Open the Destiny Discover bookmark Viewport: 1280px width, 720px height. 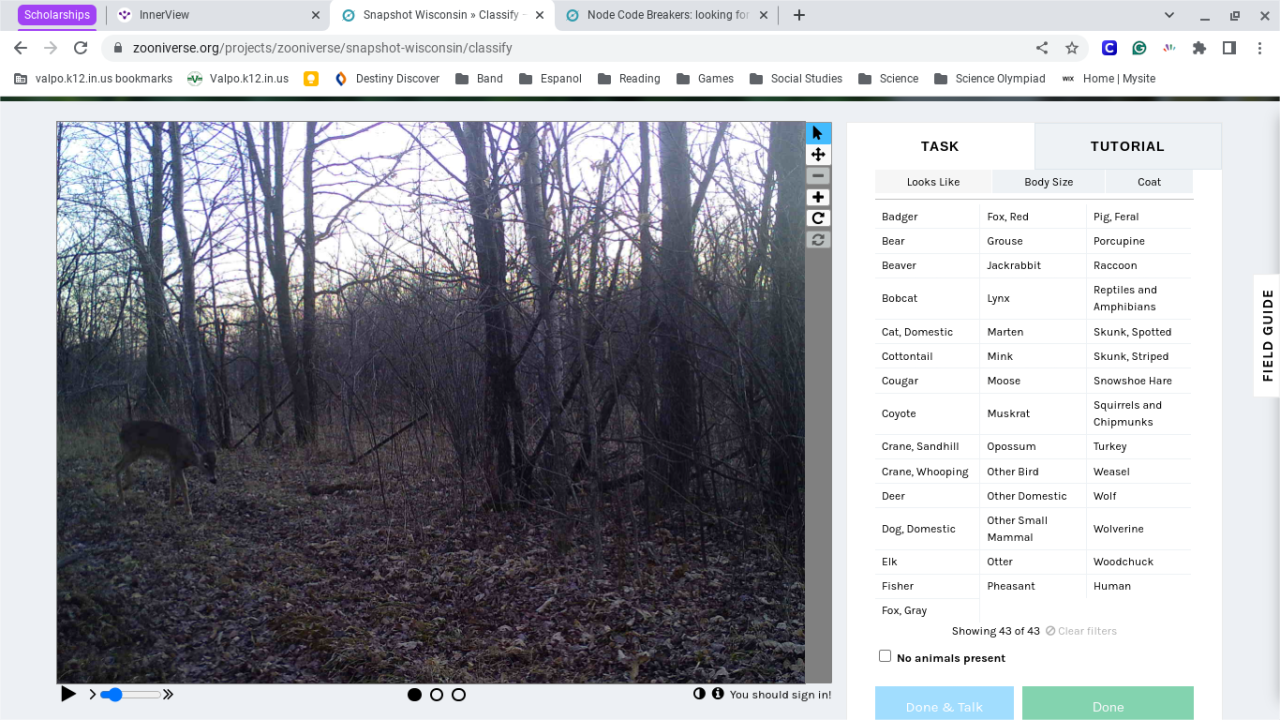coord(386,79)
